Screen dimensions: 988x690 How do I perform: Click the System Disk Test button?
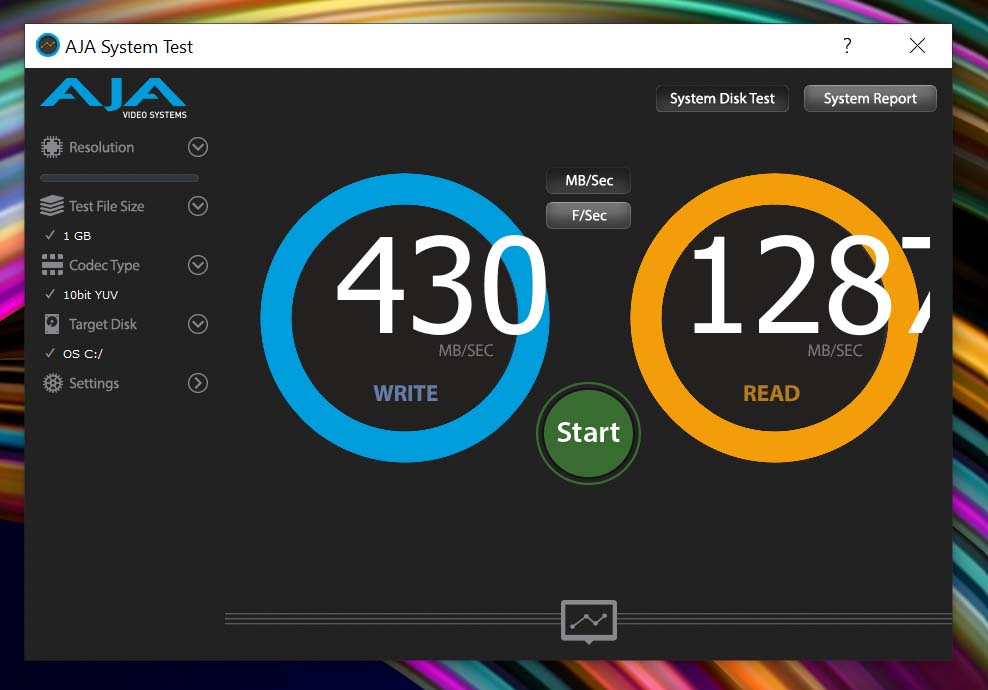722,99
